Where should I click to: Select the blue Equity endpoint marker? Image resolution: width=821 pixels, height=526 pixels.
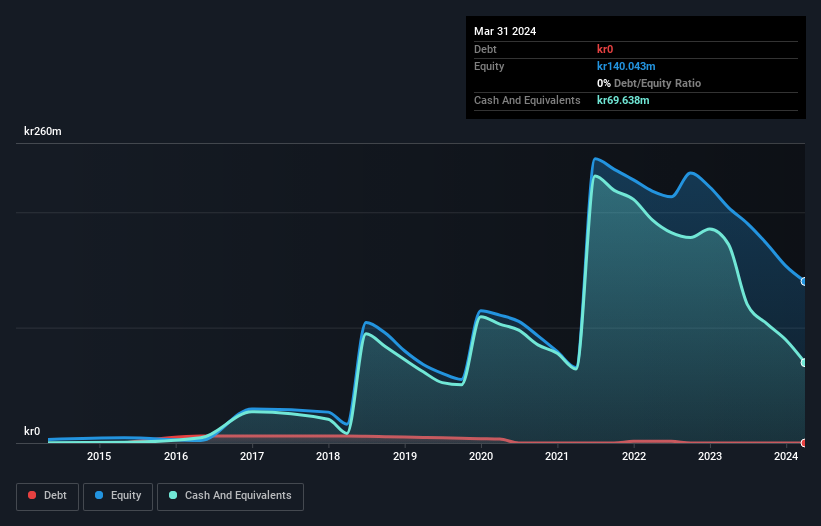coord(804,282)
